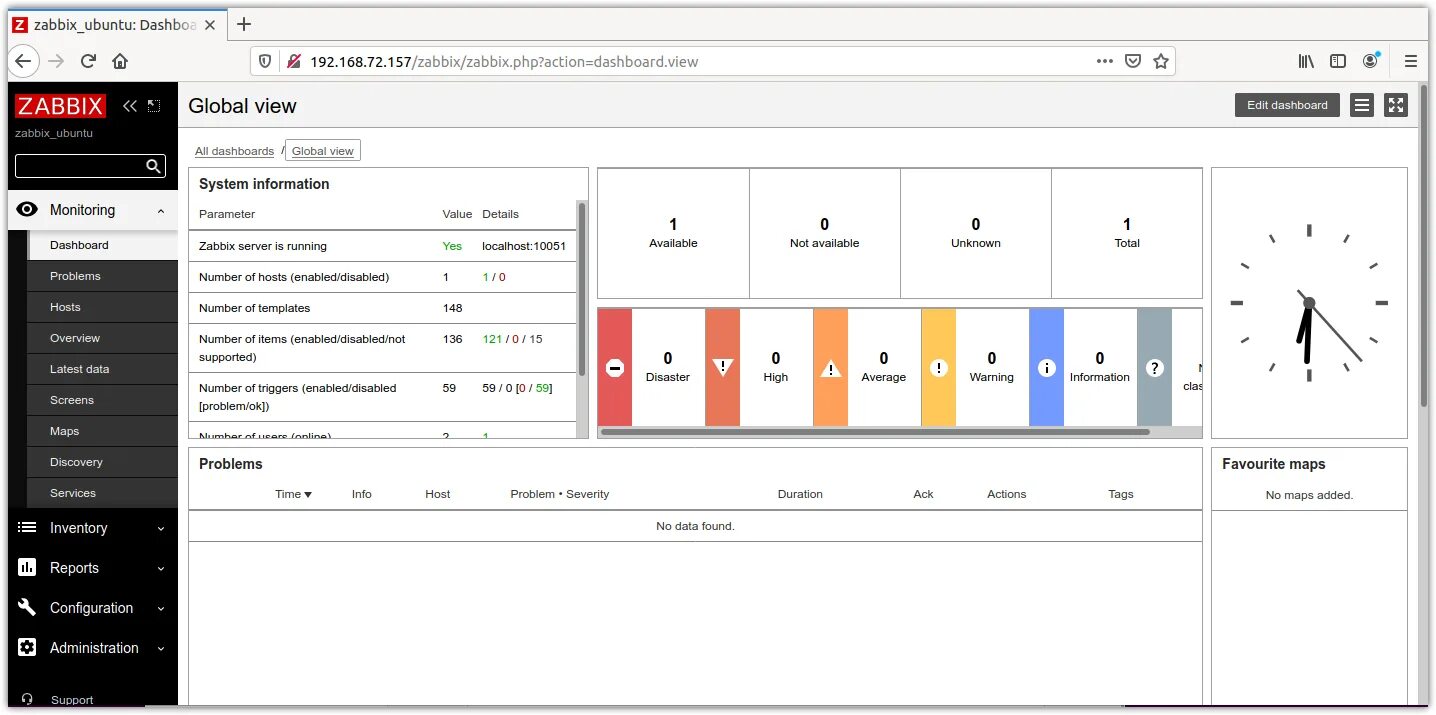Open Overview in Monitoring menu
This screenshot has height=715, width=1436.
[x=103, y=338]
